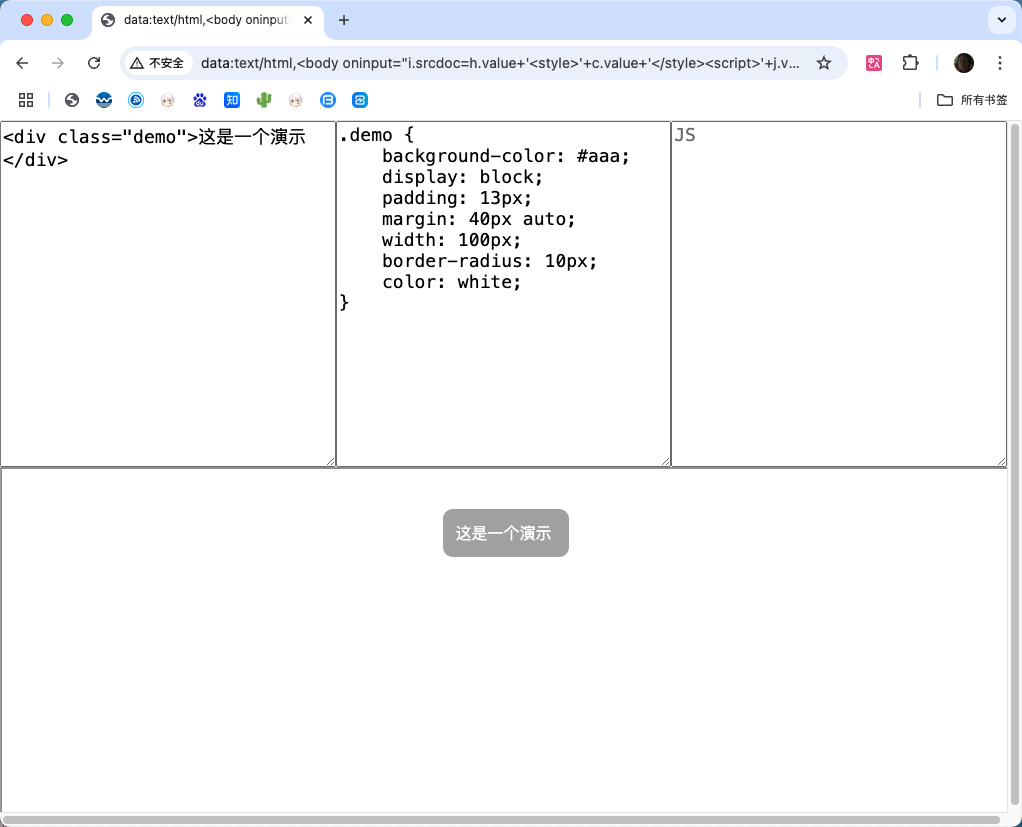
Task: Open the browser profile avatar menu
Action: 963,62
